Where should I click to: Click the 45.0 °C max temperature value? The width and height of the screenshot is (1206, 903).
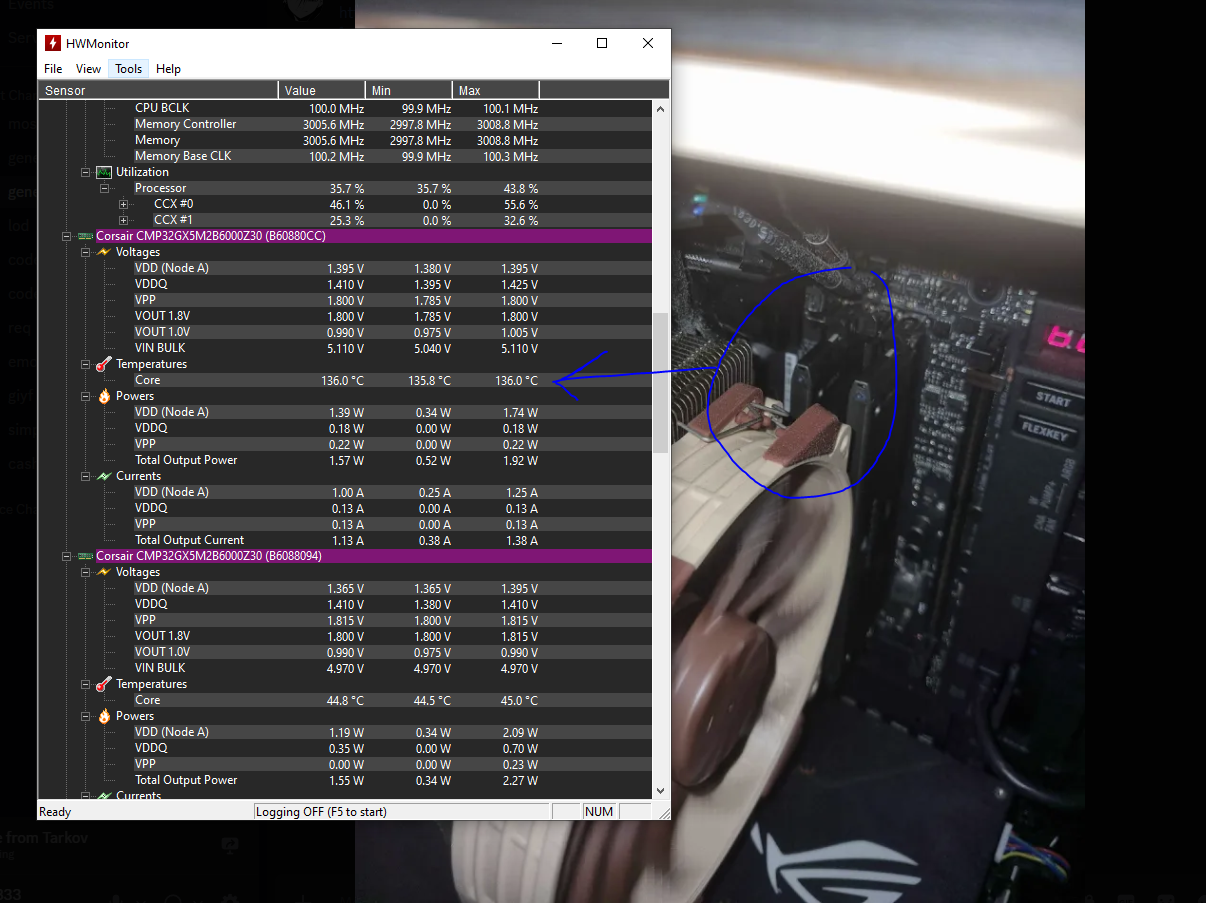point(519,700)
